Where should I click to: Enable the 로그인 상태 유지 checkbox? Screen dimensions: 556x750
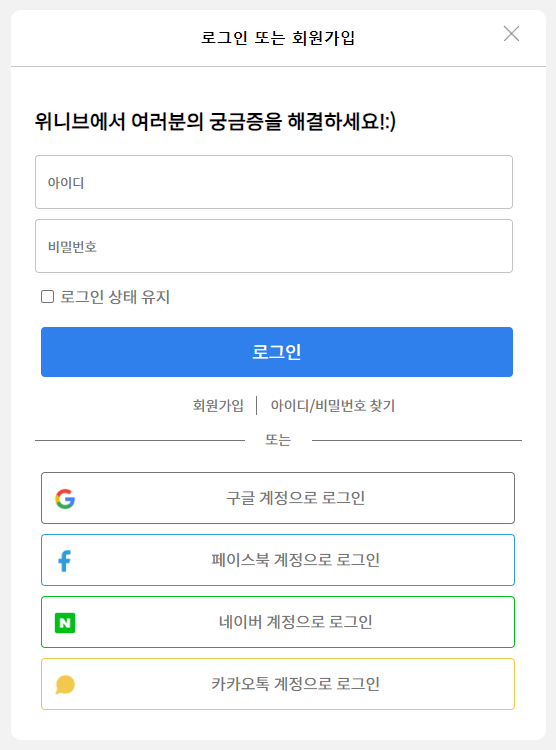(x=47, y=297)
